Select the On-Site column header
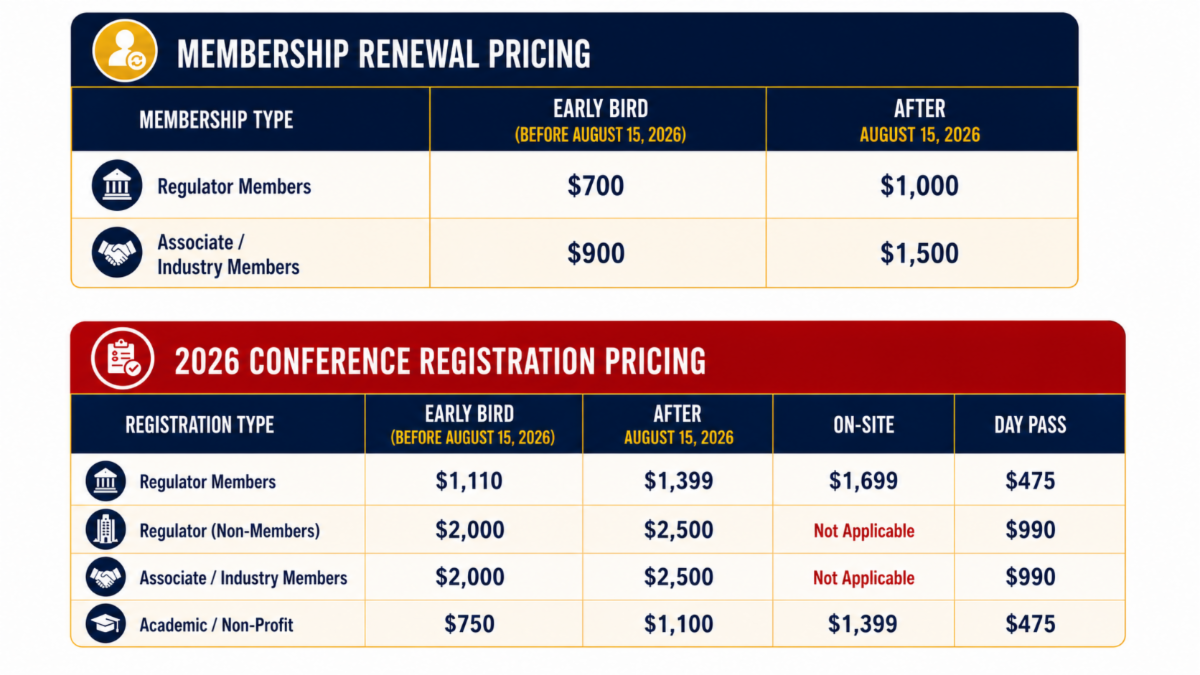The image size is (1200, 675). coord(864,424)
